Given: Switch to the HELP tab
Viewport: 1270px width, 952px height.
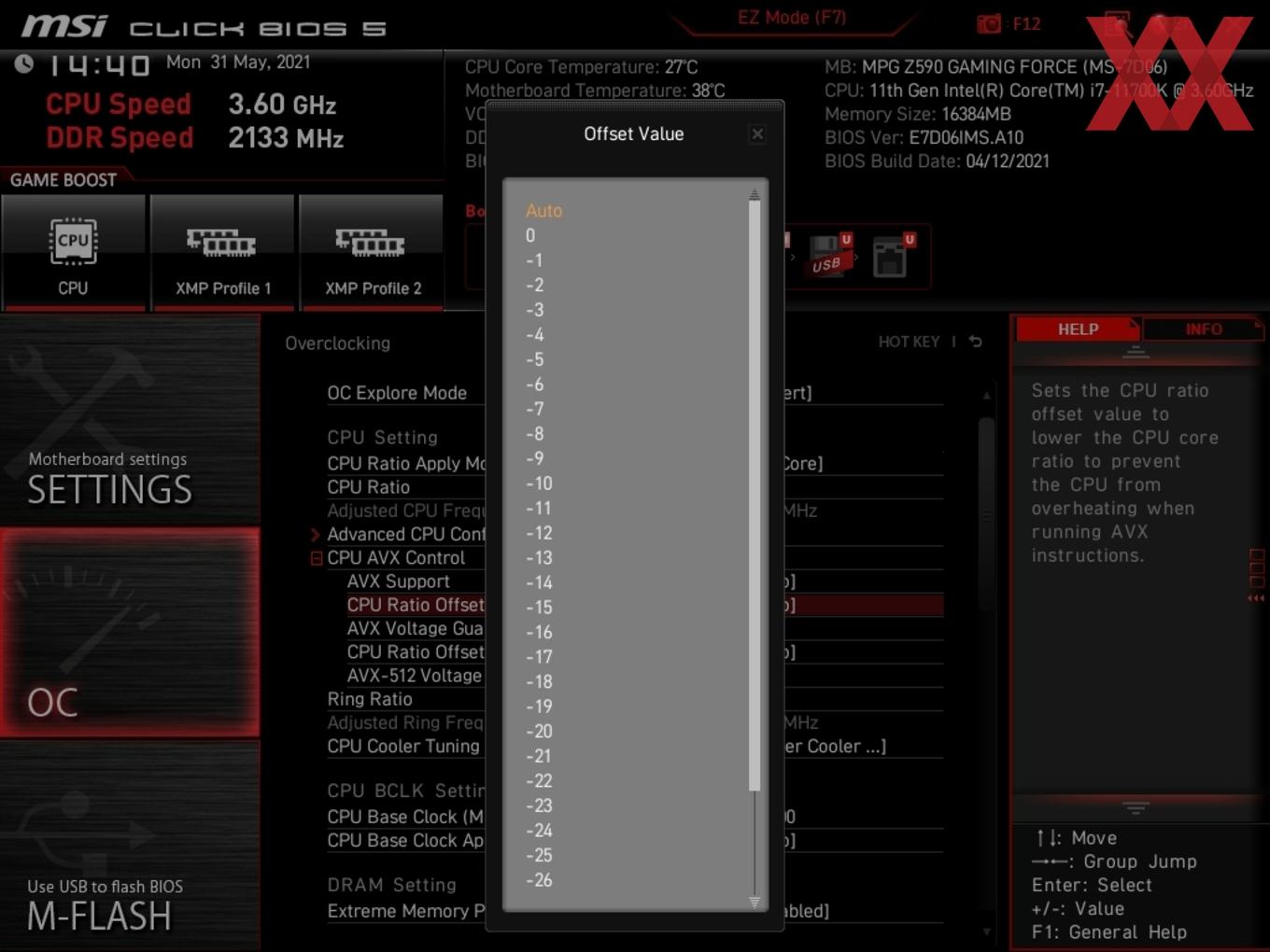Looking at the screenshot, I should point(1078,329).
